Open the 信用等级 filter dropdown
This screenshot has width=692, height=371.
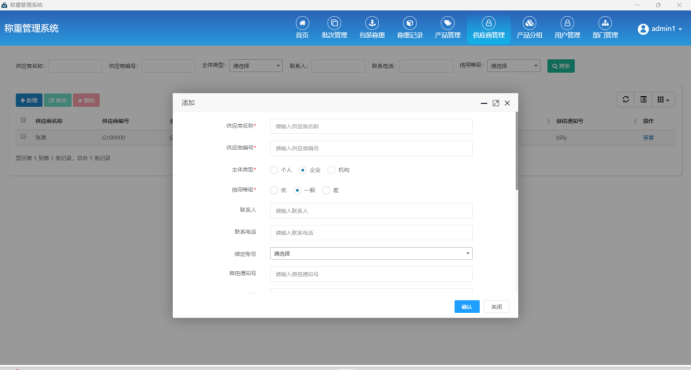(x=514, y=66)
